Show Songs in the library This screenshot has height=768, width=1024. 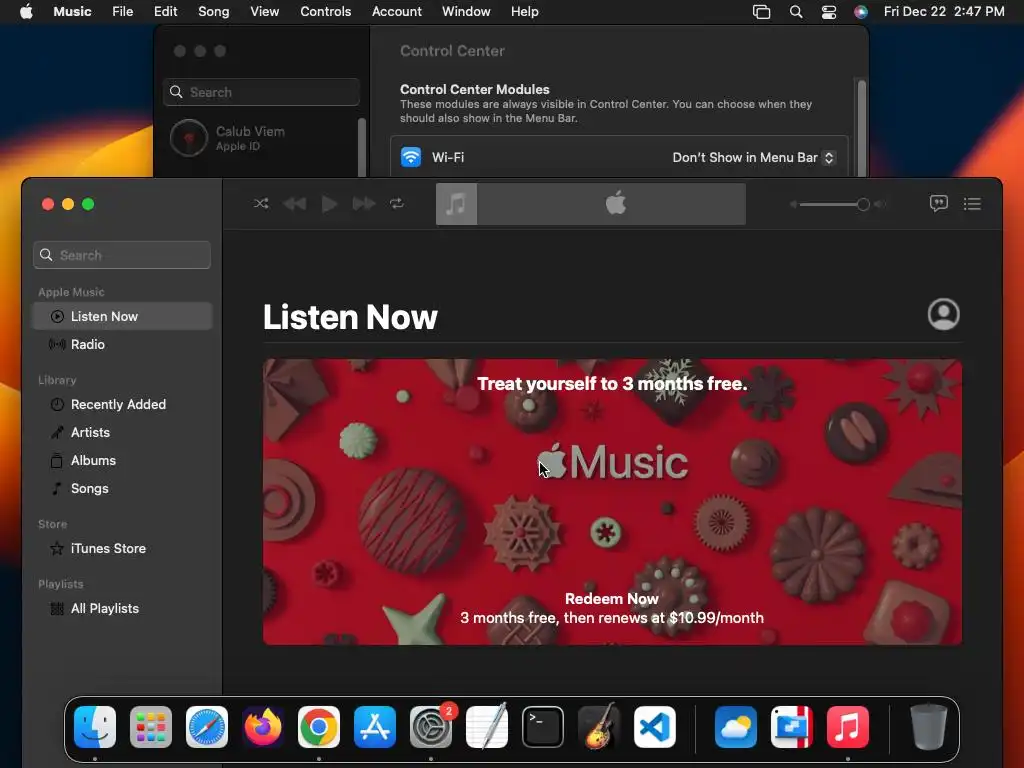click(x=122, y=488)
